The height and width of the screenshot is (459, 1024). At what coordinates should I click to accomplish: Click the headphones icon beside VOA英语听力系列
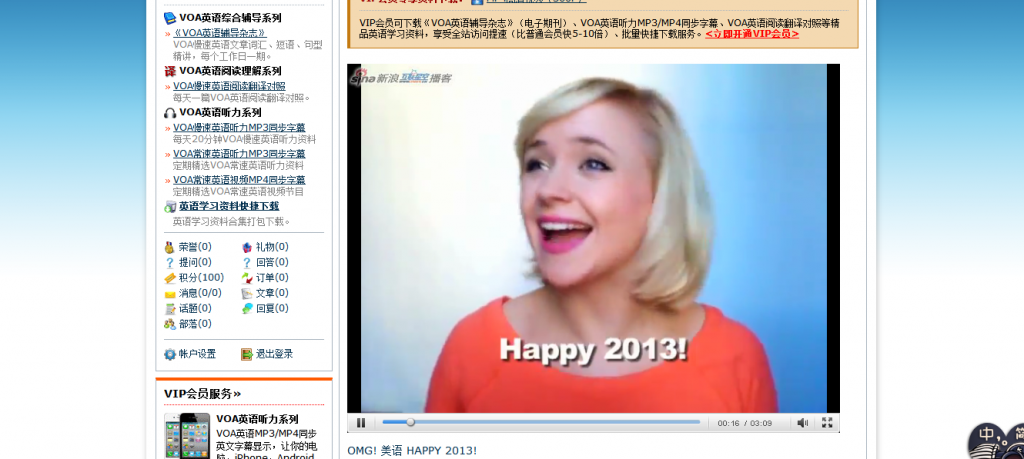pyautogui.click(x=170, y=113)
